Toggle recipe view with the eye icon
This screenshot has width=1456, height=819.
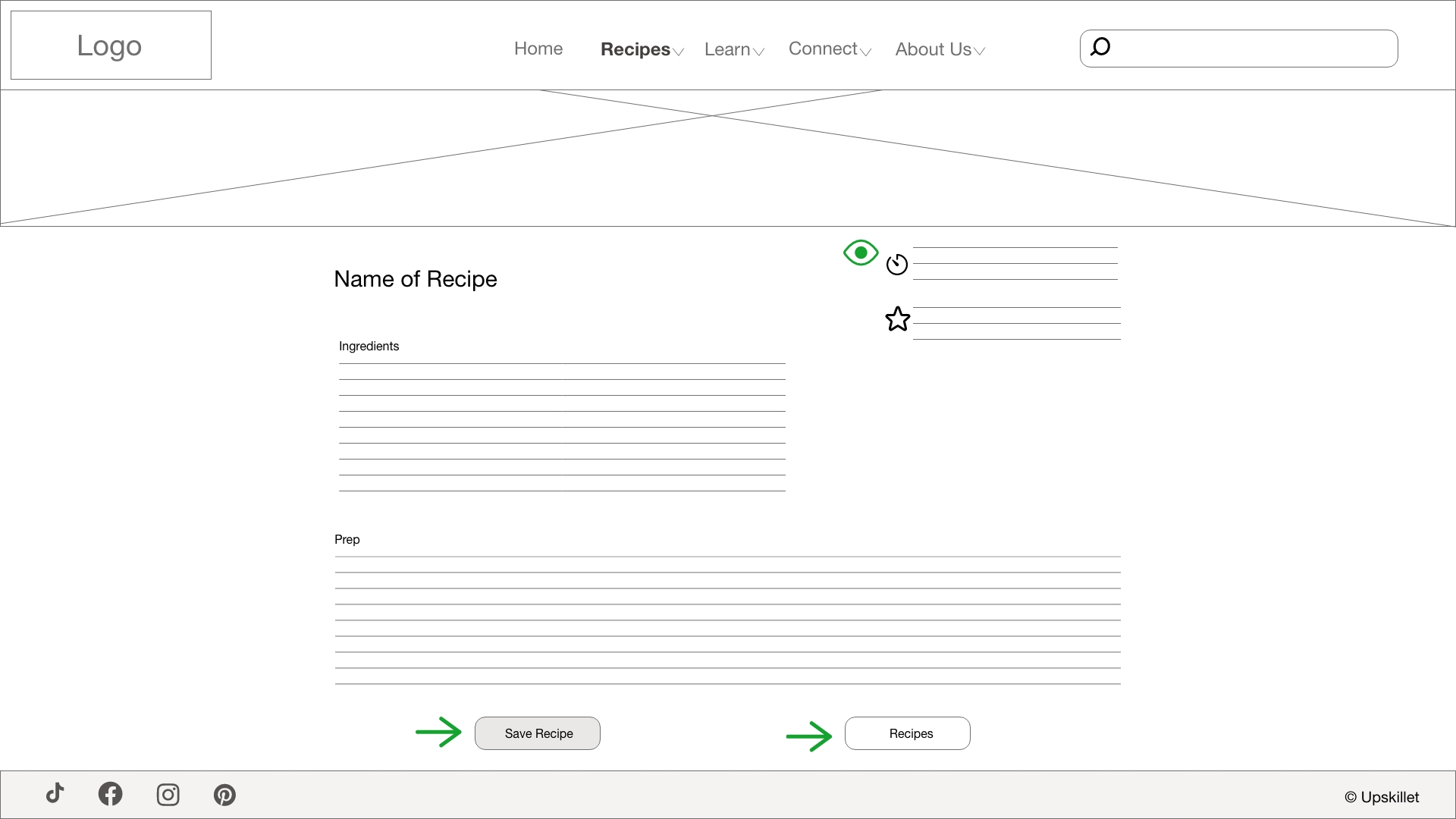pos(860,253)
